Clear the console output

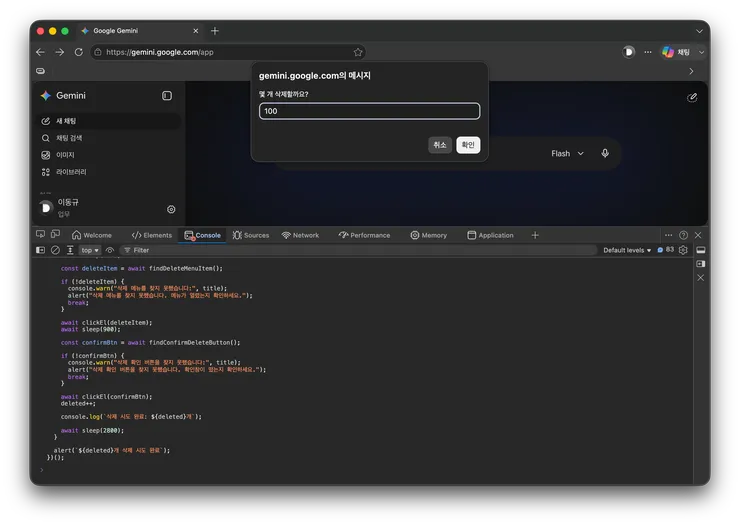coord(55,250)
